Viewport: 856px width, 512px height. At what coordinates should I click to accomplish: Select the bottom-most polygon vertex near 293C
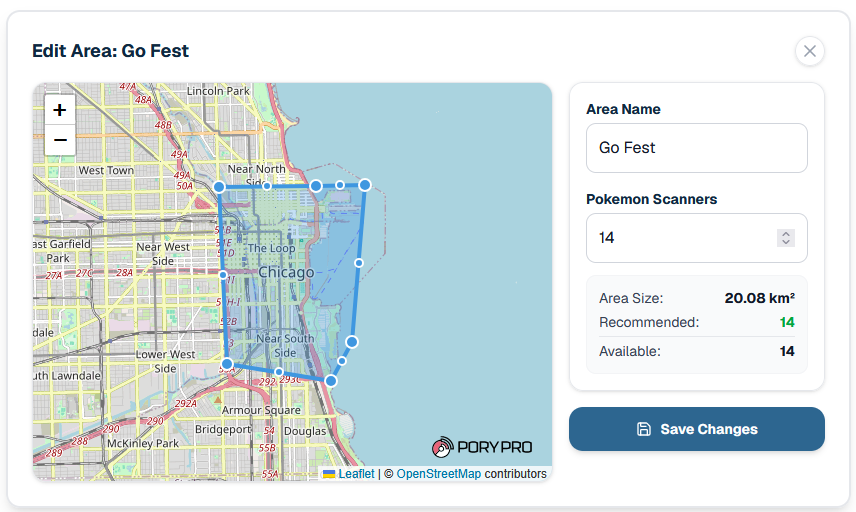(x=331, y=380)
